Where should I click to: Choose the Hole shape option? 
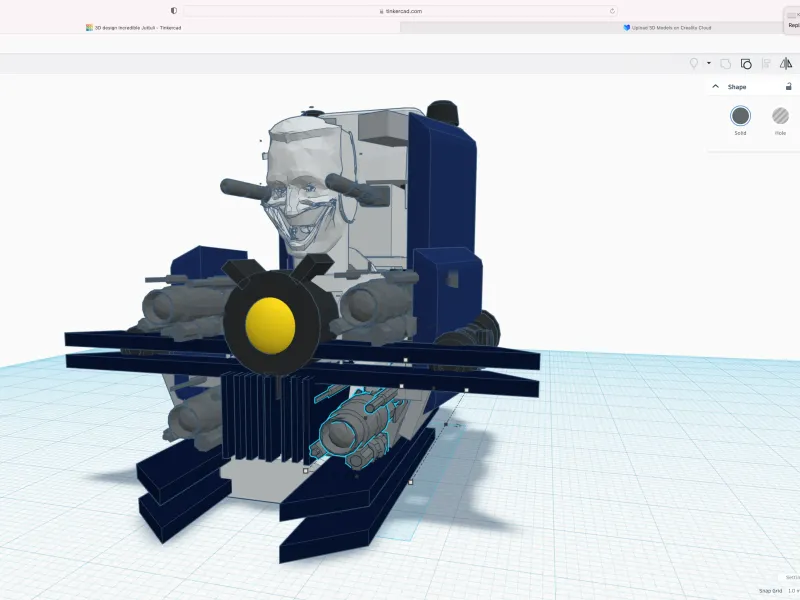pyautogui.click(x=780, y=116)
